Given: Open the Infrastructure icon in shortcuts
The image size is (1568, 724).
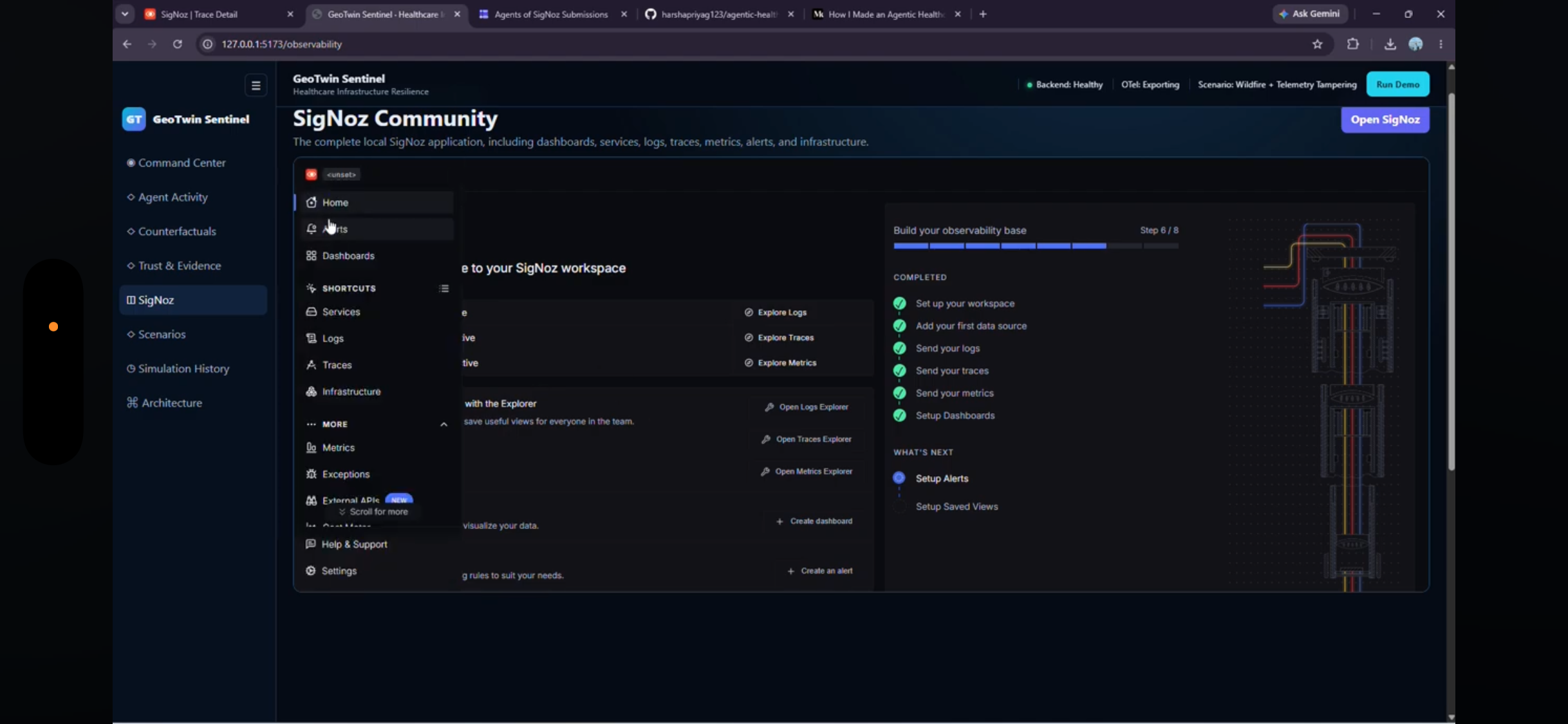Looking at the screenshot, I should click(312, 391).
